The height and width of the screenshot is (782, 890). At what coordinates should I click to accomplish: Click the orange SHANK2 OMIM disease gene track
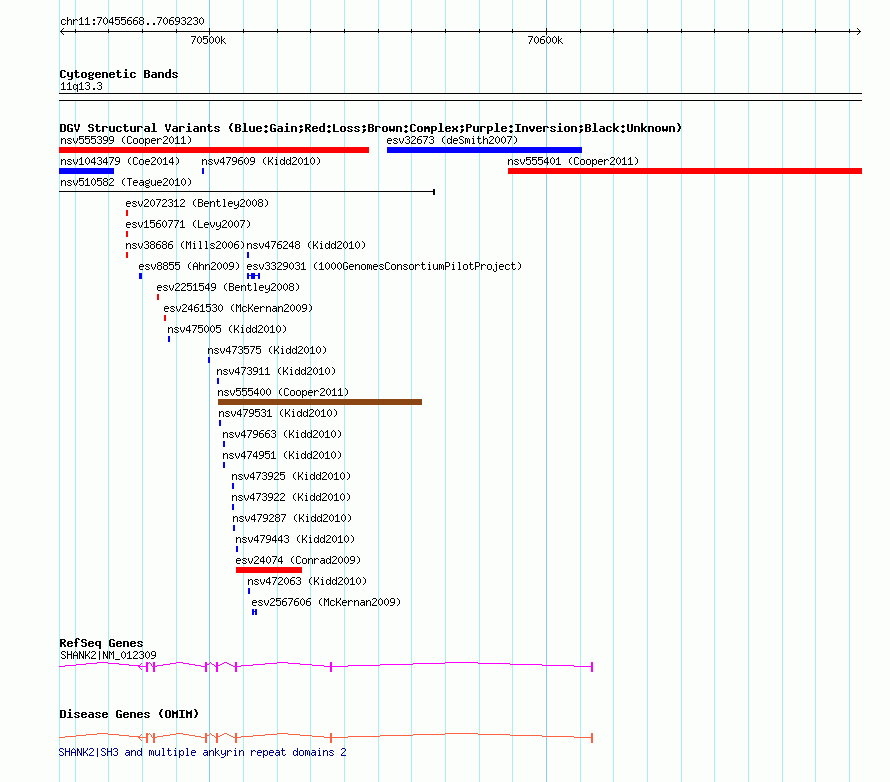[x=326, y=737]
